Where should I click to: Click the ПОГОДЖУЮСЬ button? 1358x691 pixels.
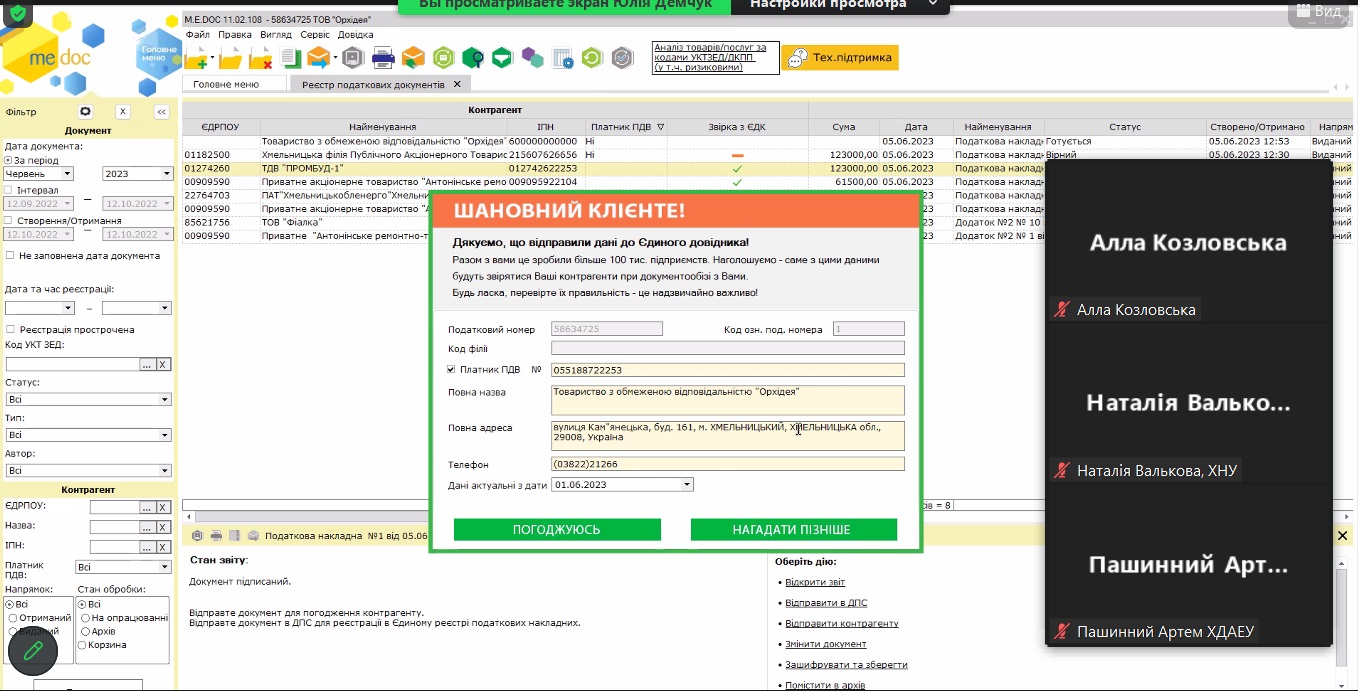[x=557, y=529]
